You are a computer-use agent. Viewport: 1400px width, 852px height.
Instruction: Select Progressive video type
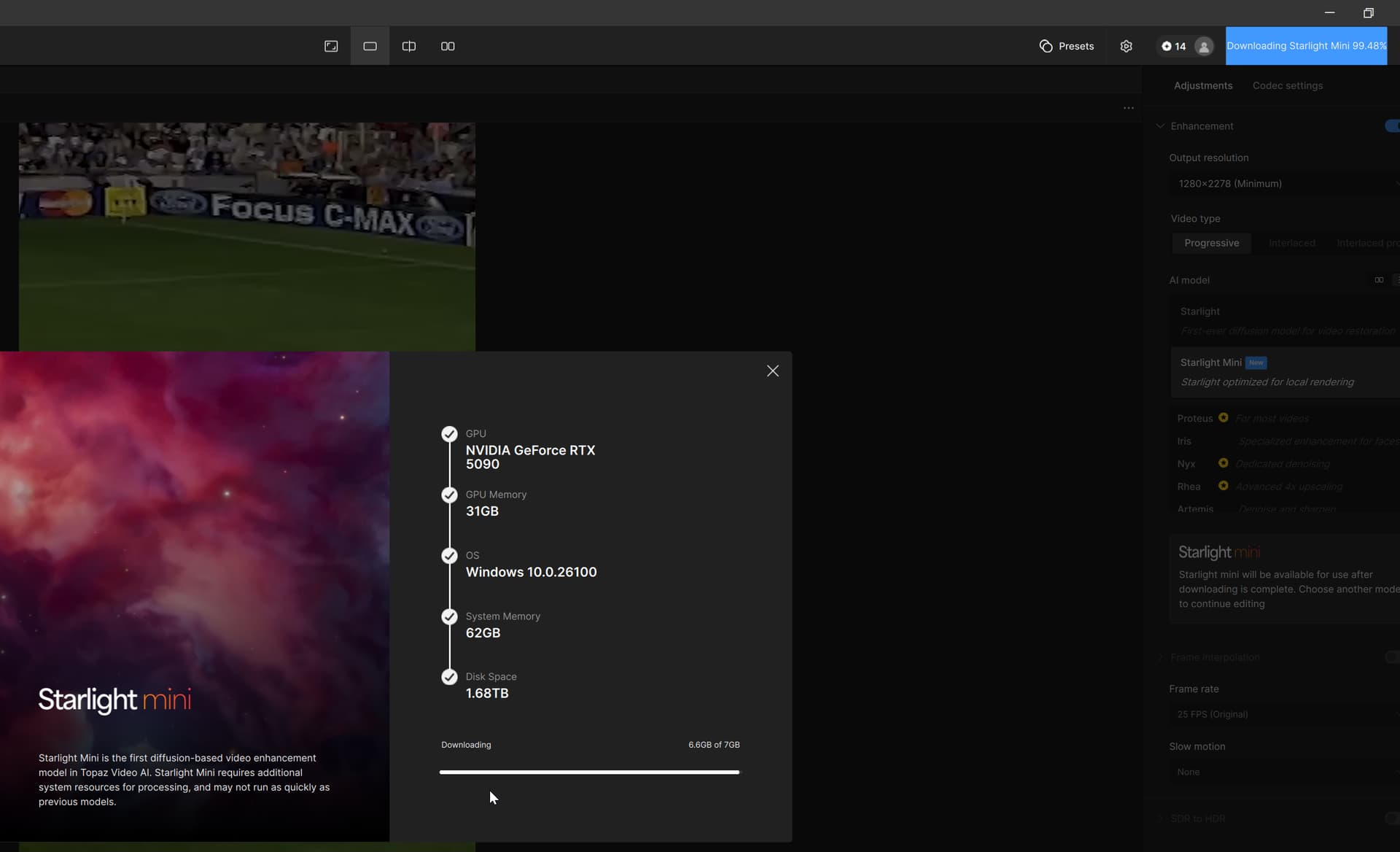point(1211,243)
